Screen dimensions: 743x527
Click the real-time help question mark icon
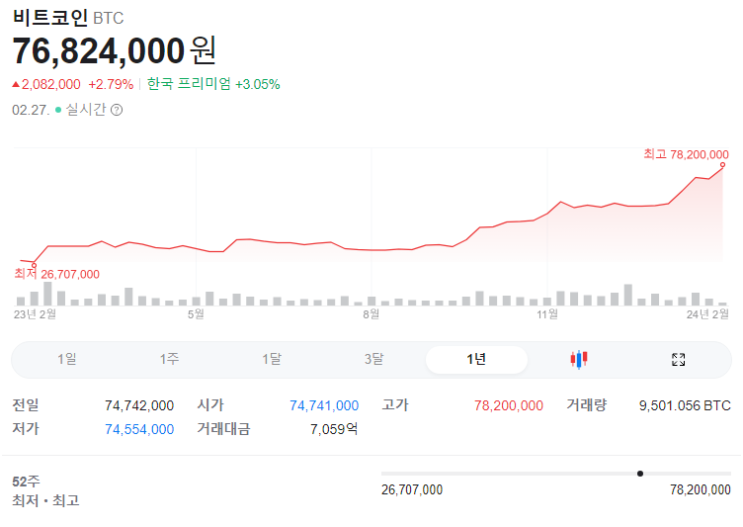coord(117,110)
